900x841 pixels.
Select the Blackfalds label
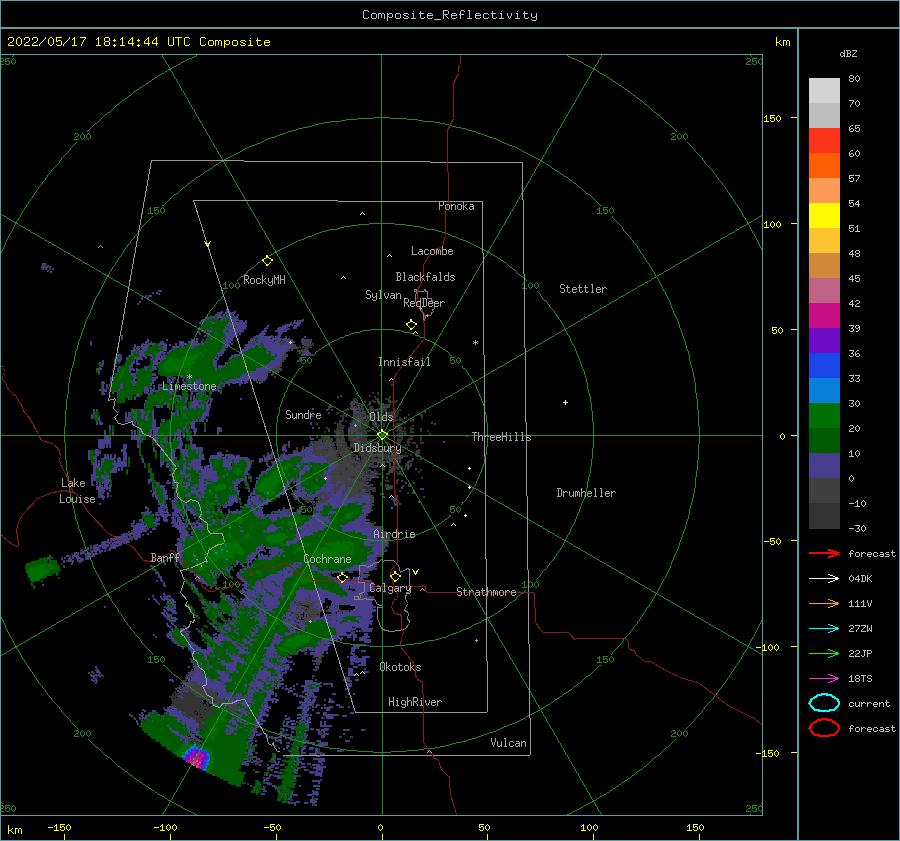pyautogui.click(x=425, y=277)
